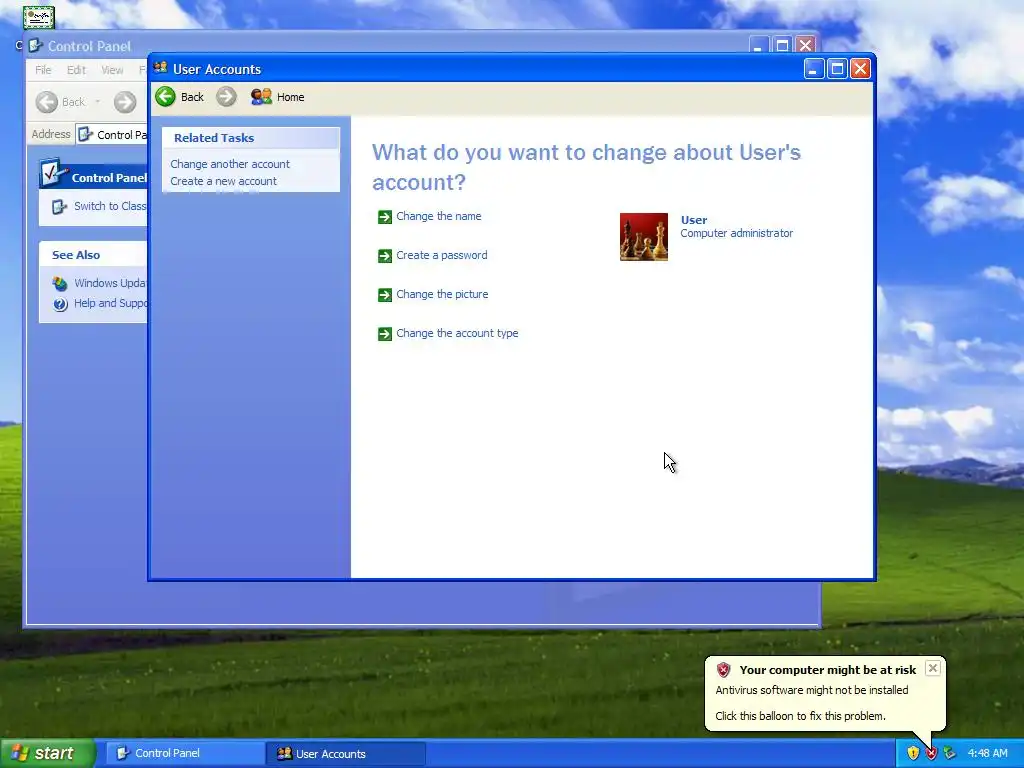Image resolution: width=1024 pixels, height=768 pixels.
Task: Open the Start menu
Action: pyautogui.click(x=48, y=753)
